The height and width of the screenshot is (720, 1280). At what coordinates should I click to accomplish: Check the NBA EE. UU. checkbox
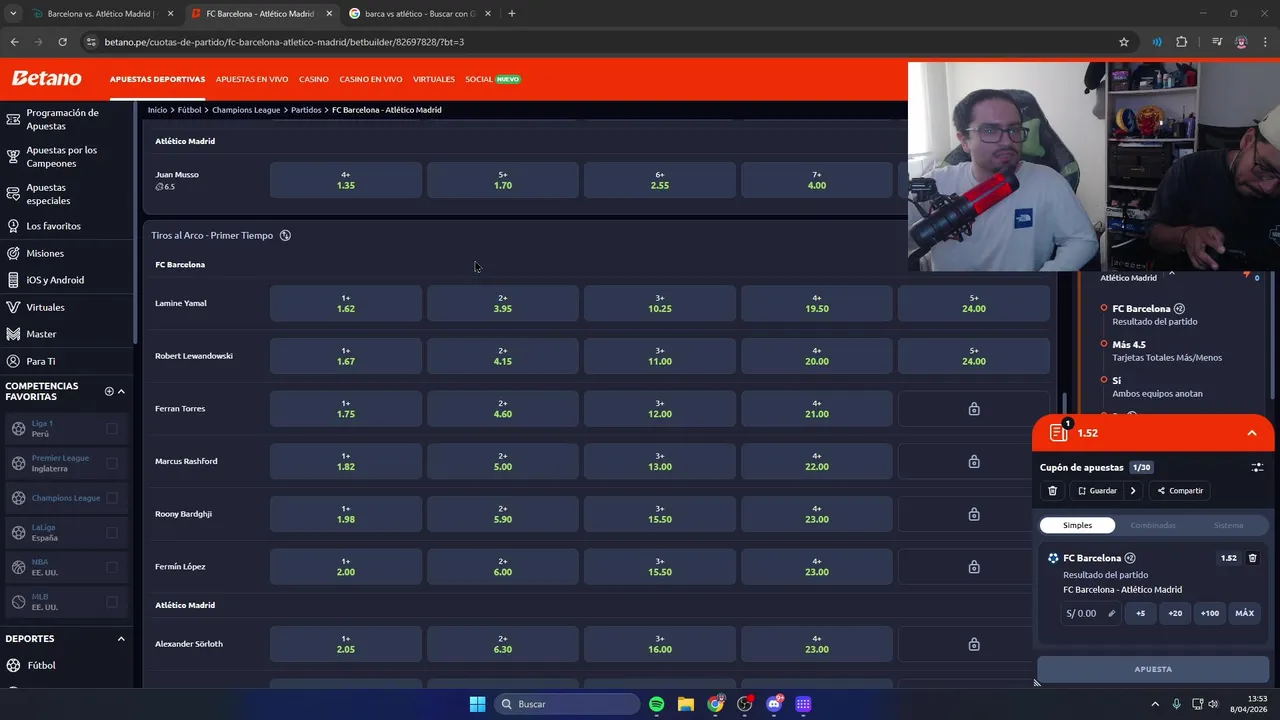tap(112, 567)
